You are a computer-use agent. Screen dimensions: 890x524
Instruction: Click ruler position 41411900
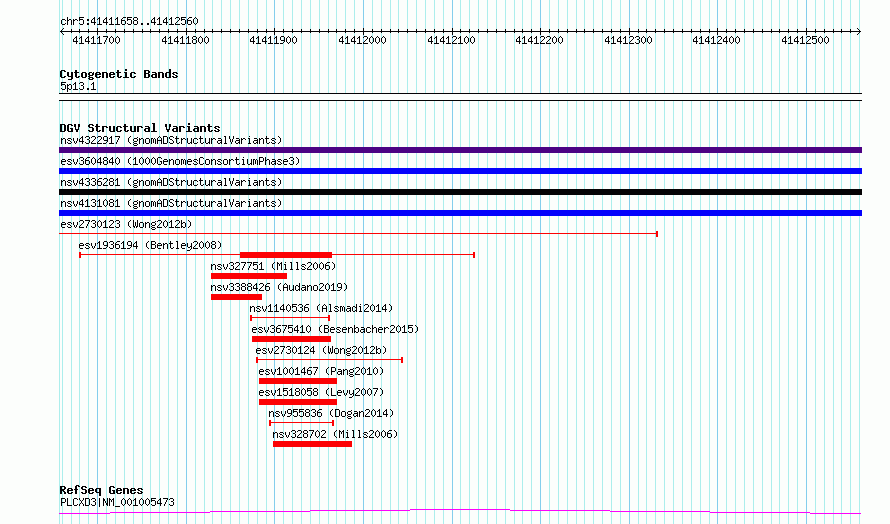tap(274, 40)
